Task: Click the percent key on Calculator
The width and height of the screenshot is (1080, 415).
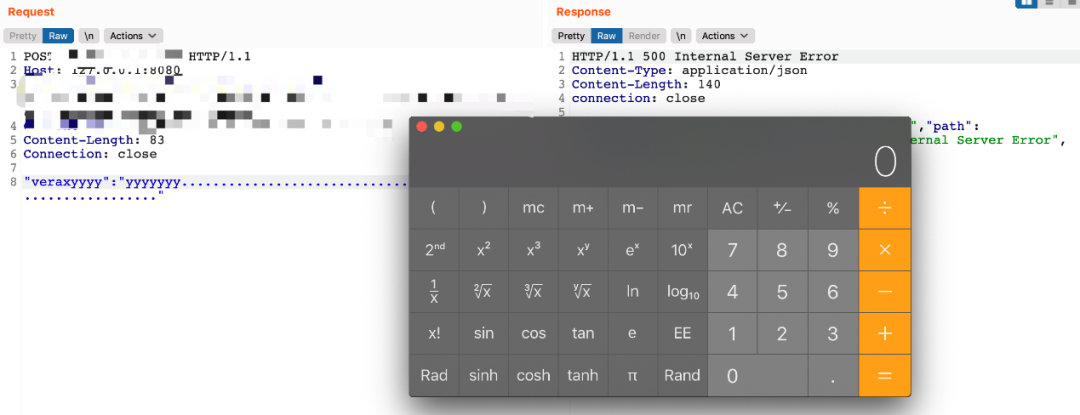Action: [x=833, y=209]
